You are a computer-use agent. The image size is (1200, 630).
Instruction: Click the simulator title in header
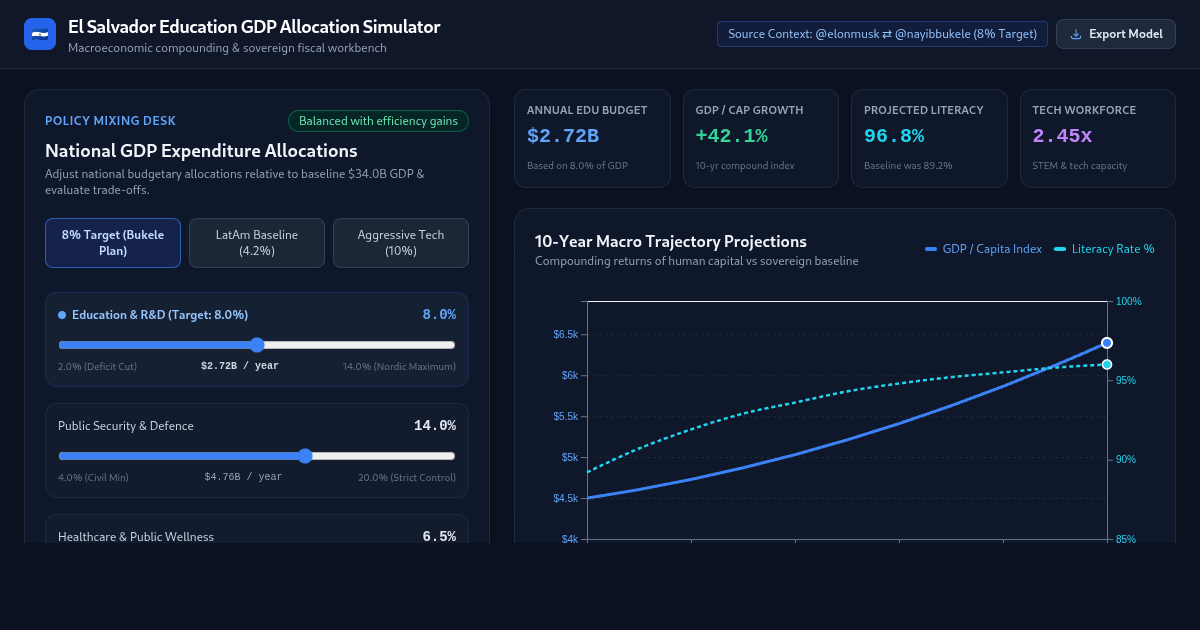click(x=254, y=27)
